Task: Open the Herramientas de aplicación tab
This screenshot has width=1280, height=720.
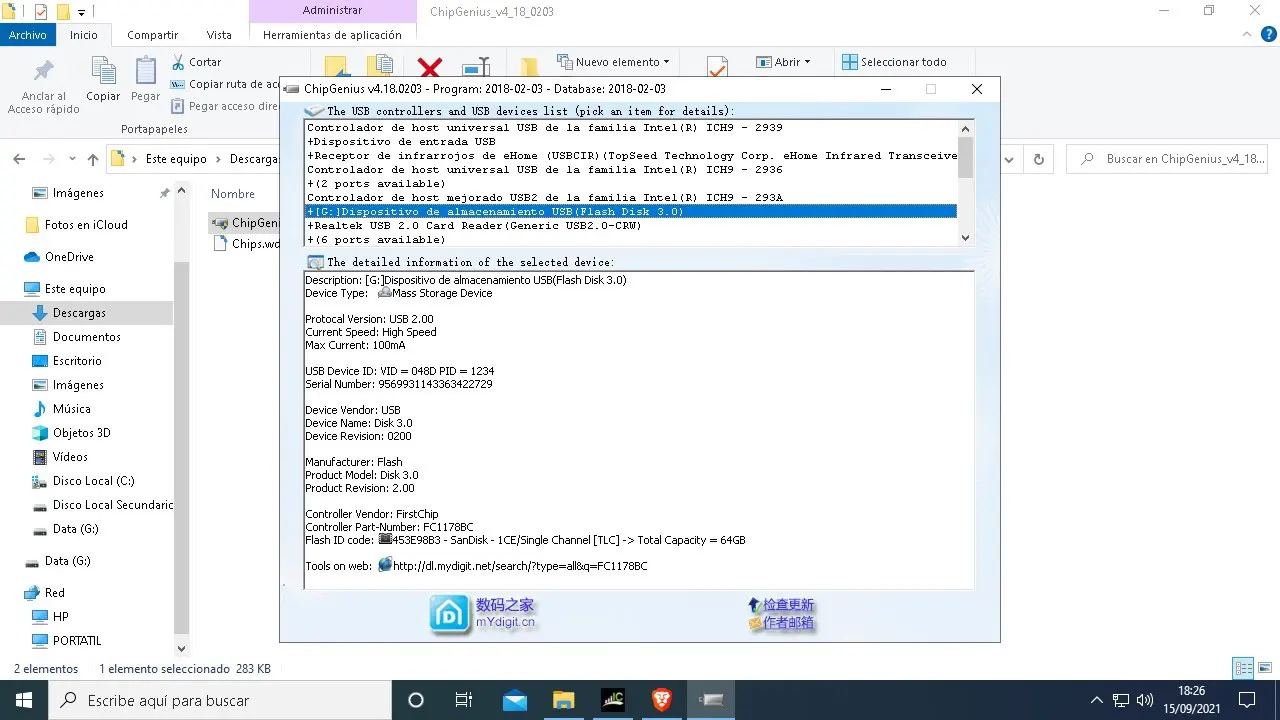Action: tap(332, 35)
